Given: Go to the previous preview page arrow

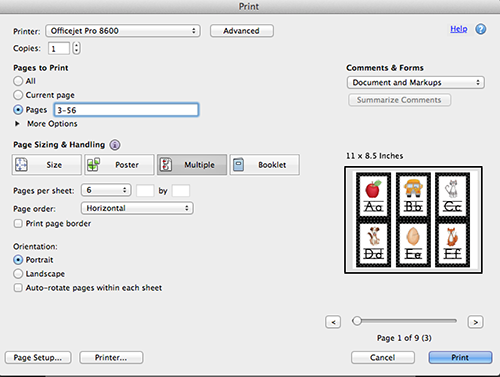Looking at the screenshot, I should (333, 322).
